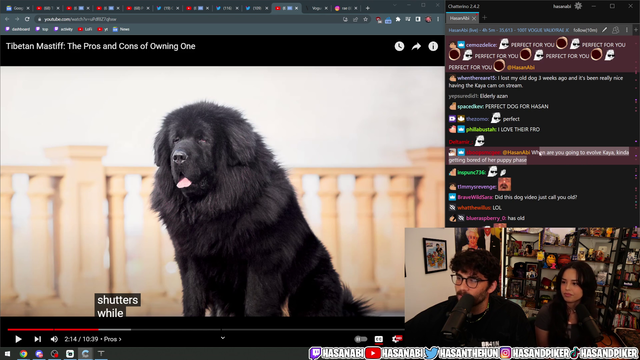Click username BraveWildSara in chat
This screenshot has width=640, height=360.
[x=475, y=197]
